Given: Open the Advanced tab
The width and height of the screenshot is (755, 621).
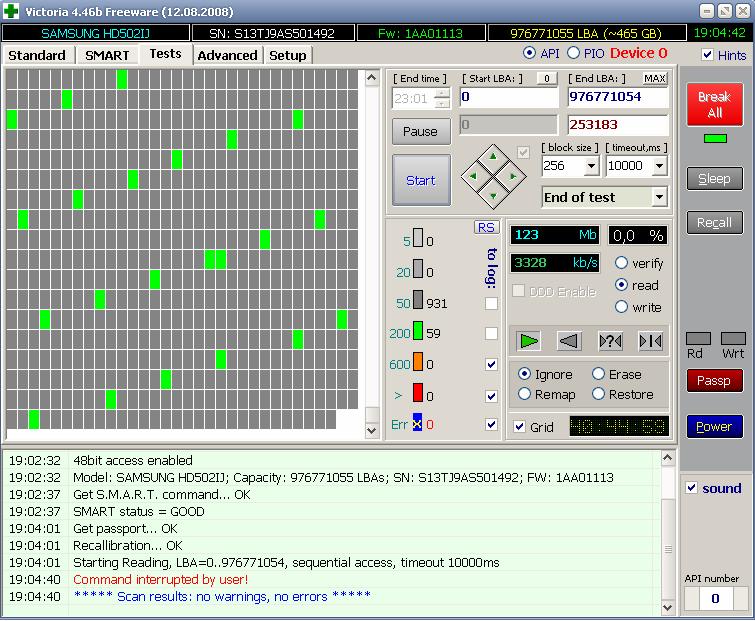Looking at the screenshot, I should click(x=227, y=55).
